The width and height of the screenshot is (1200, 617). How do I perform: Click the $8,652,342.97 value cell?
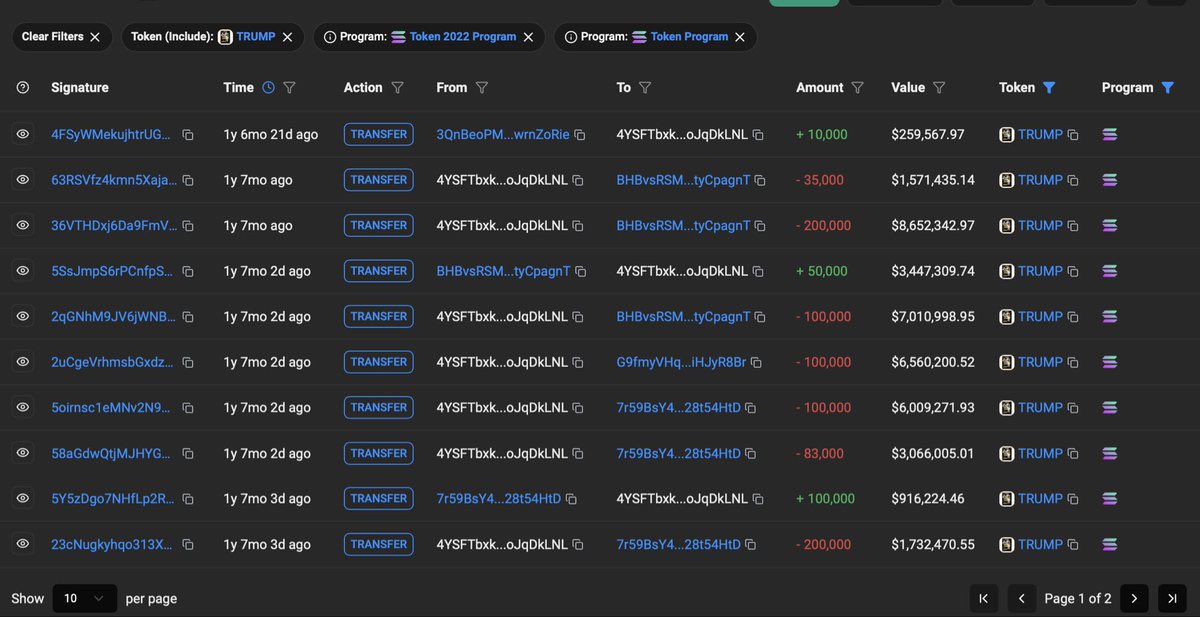(x=933, y=225)
